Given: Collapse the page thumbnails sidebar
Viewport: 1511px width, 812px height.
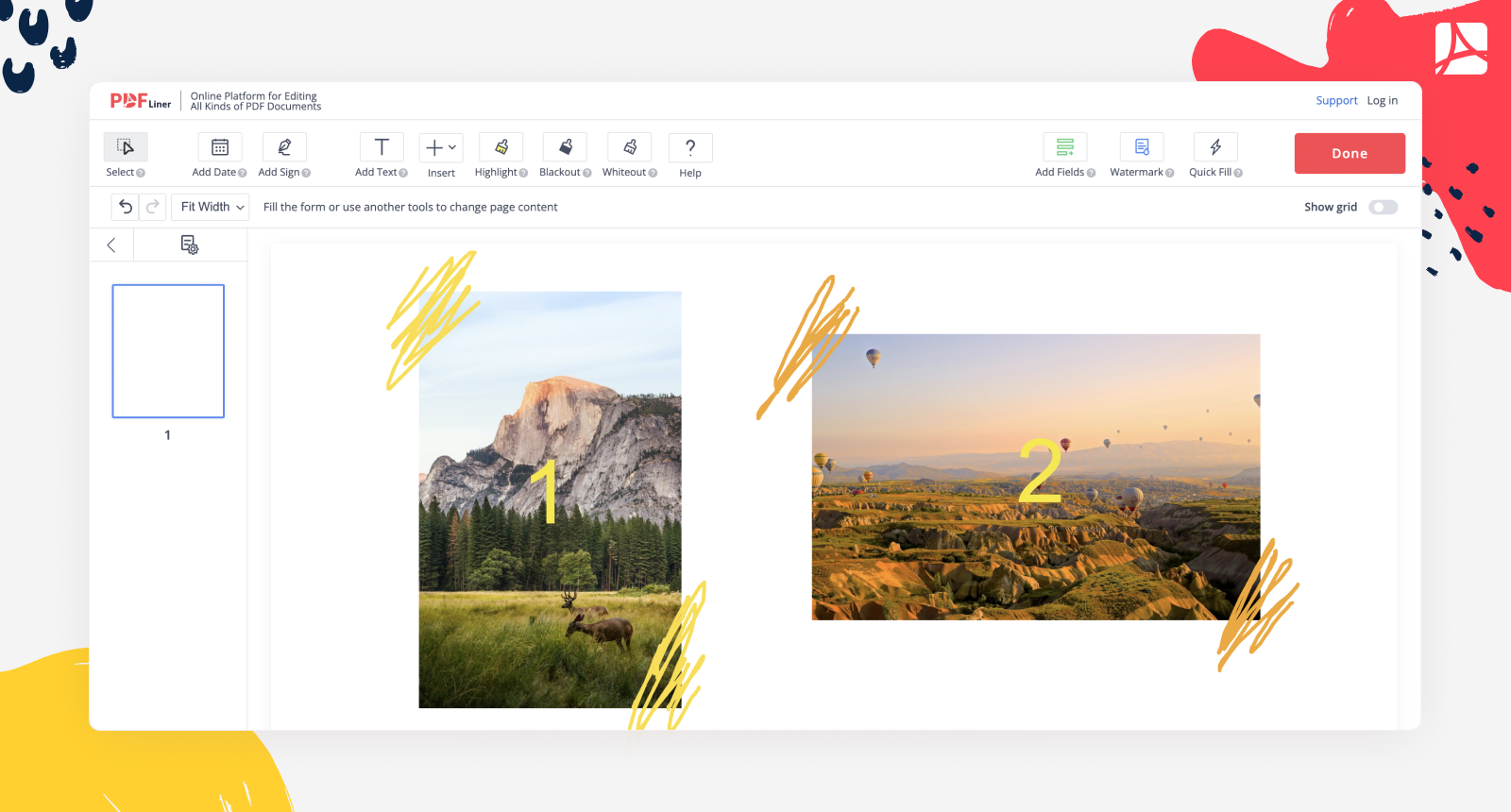Looking at the screenshot, I should pyautogui.click(x=111, y=245).
